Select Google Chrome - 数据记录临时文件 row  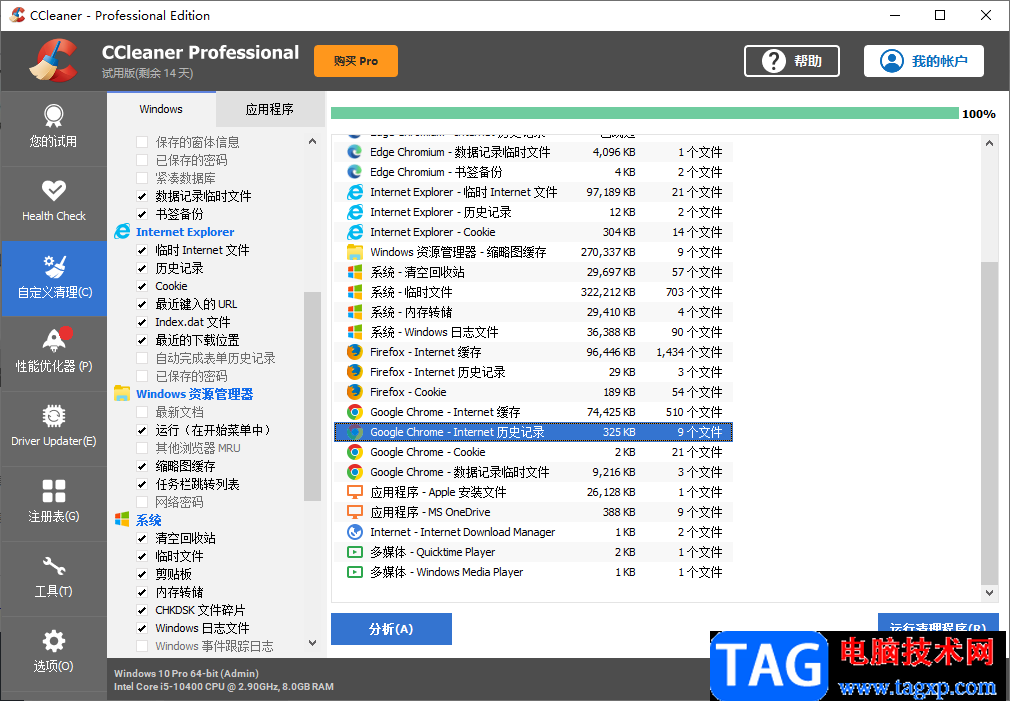pos(533,472)
